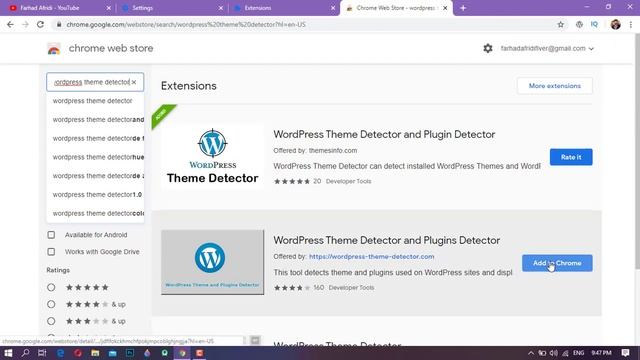This screenshot has height=360, width=640.
Task: Go back to the previous page
Action: coord(10,24)
